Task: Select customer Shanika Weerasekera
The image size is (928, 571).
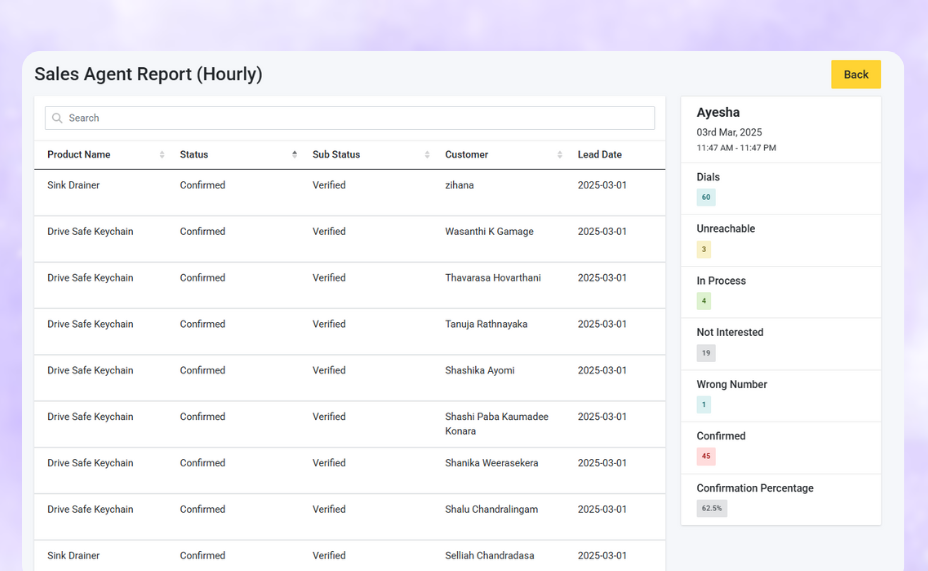Action: point(491,463)
